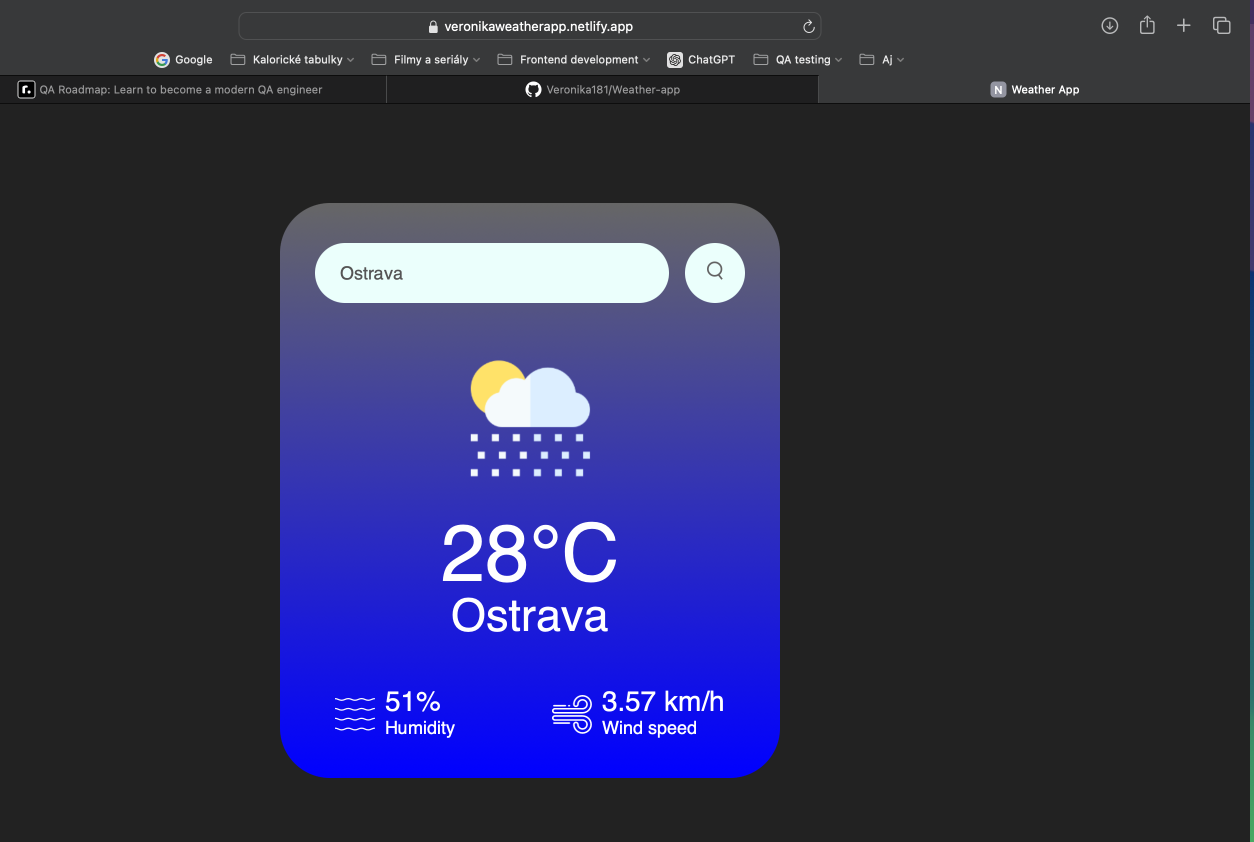Open the Frontend development folder dropdown

(573, 60)
